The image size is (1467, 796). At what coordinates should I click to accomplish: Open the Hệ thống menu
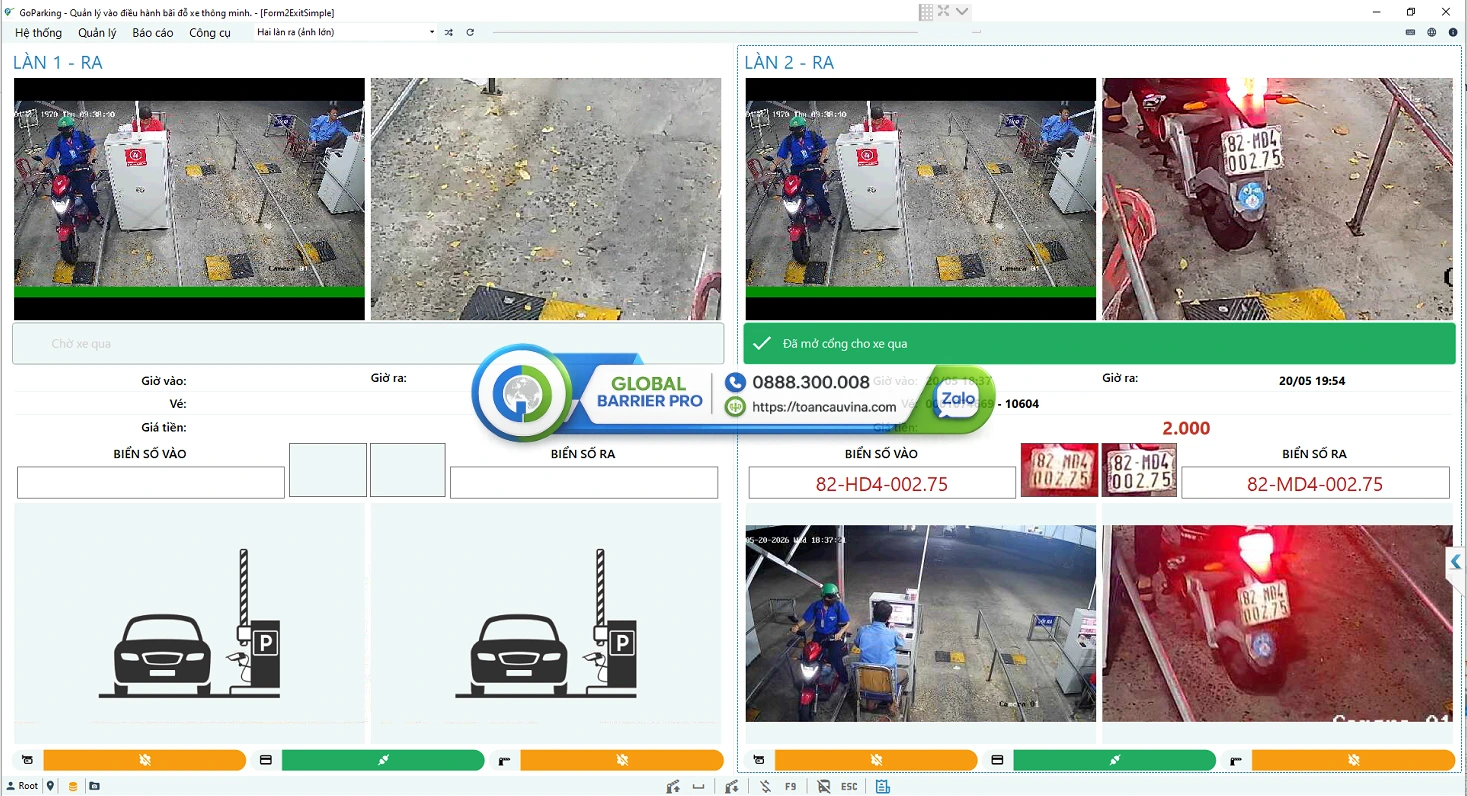pos(38,33)
